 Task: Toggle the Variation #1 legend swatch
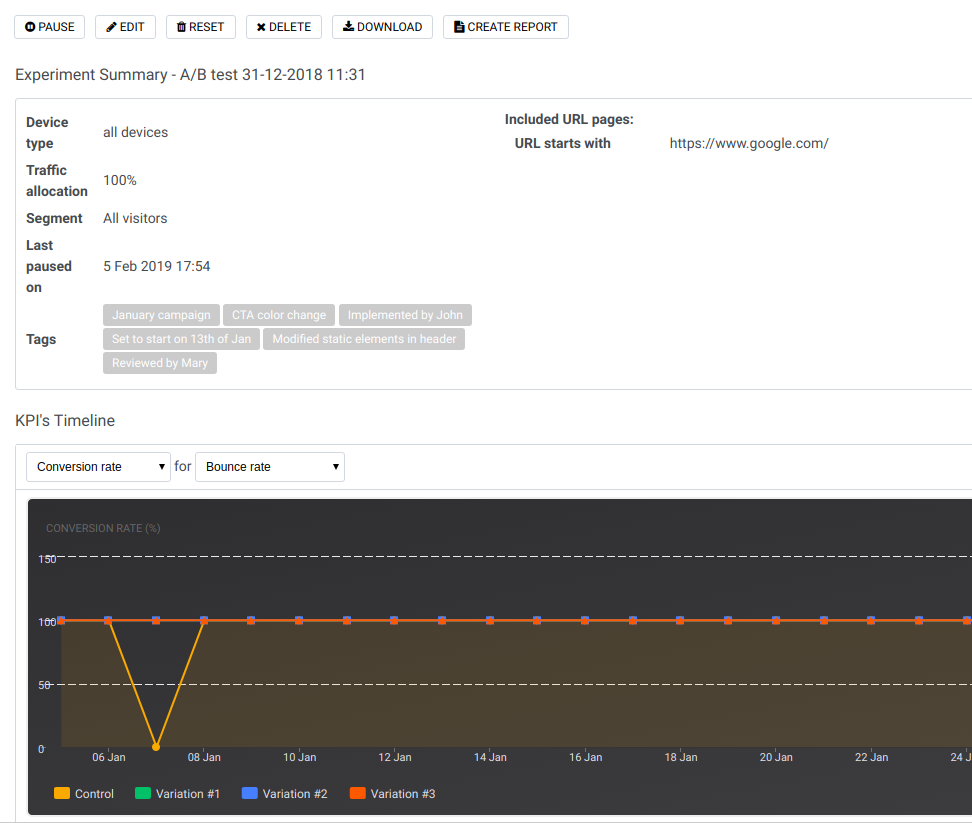coord(143,793)
